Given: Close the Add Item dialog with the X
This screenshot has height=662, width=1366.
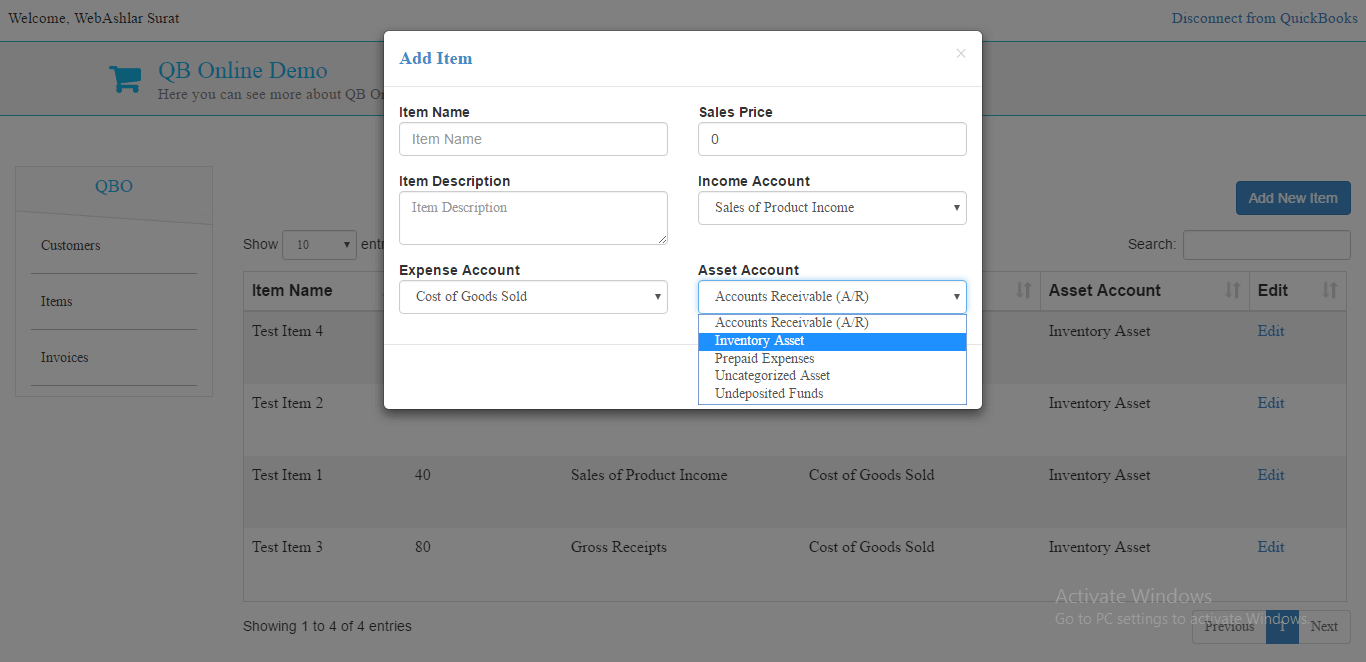Looking at the screenshot, I should [961, 54].
